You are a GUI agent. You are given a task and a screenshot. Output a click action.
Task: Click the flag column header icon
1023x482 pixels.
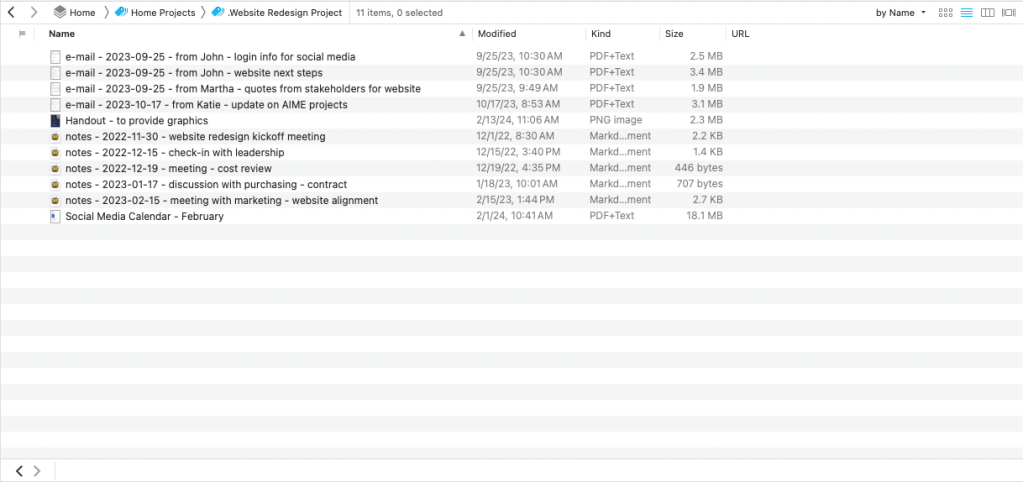(22, 34)
